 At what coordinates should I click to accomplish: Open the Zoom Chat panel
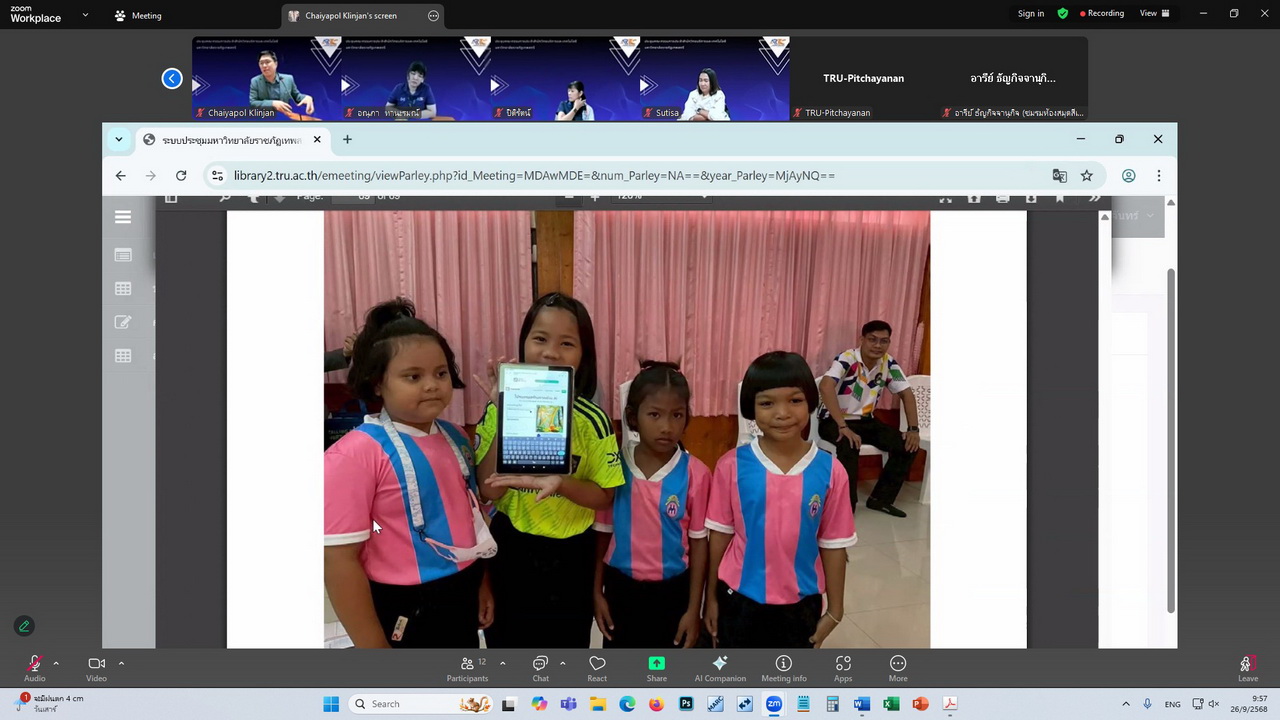(x=540, y=665)
